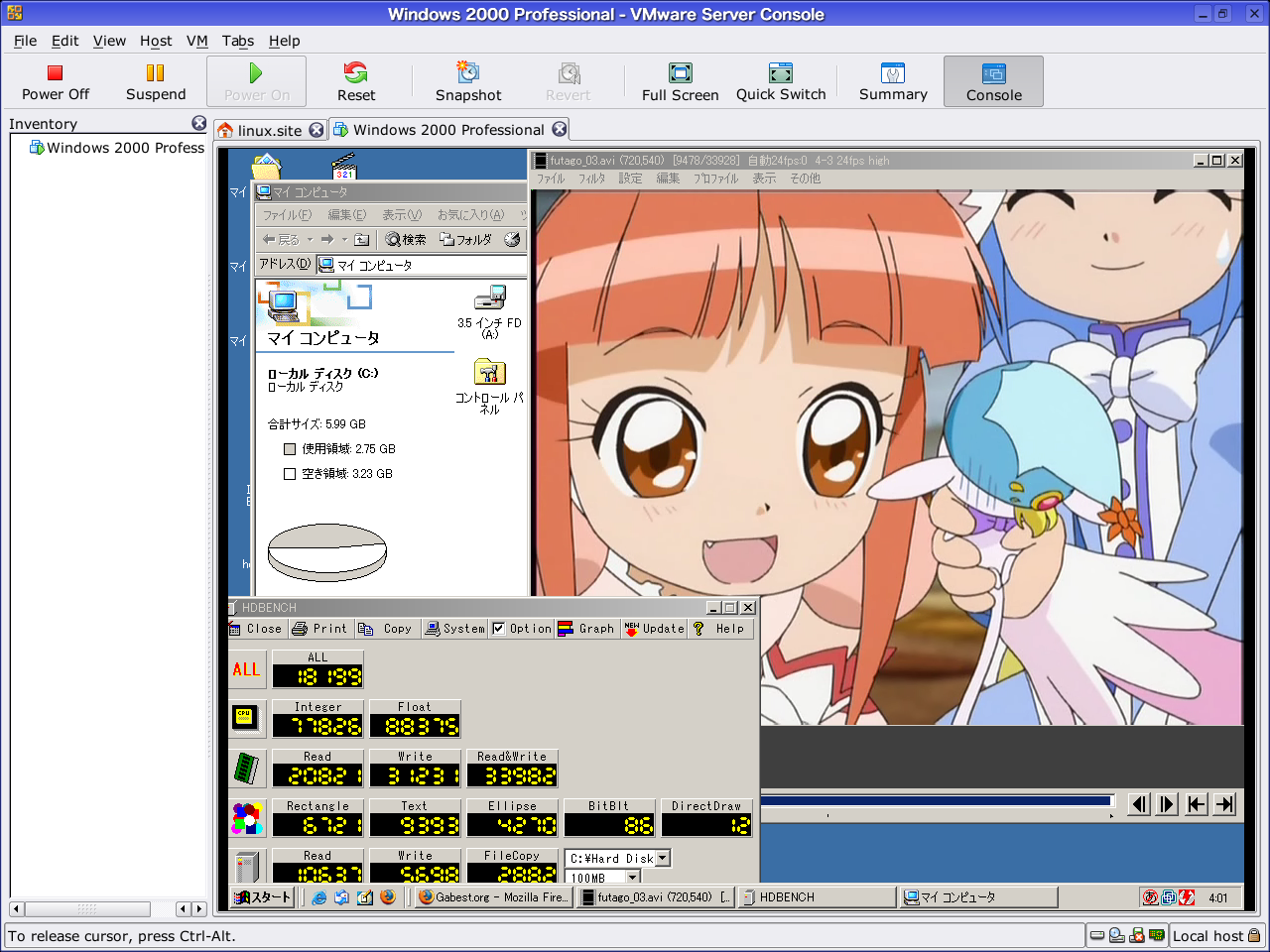Jump to start of video

tap(1197, 804)
